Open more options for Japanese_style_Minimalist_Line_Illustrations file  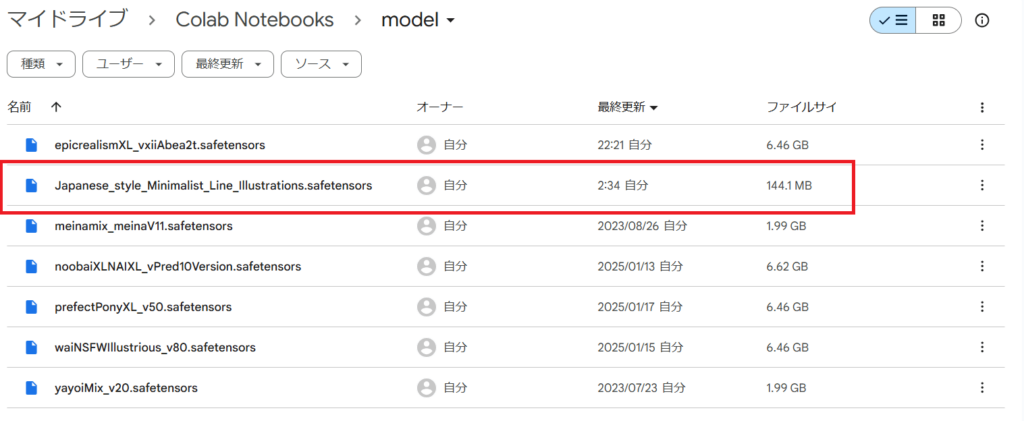click(x=982, y=185)
